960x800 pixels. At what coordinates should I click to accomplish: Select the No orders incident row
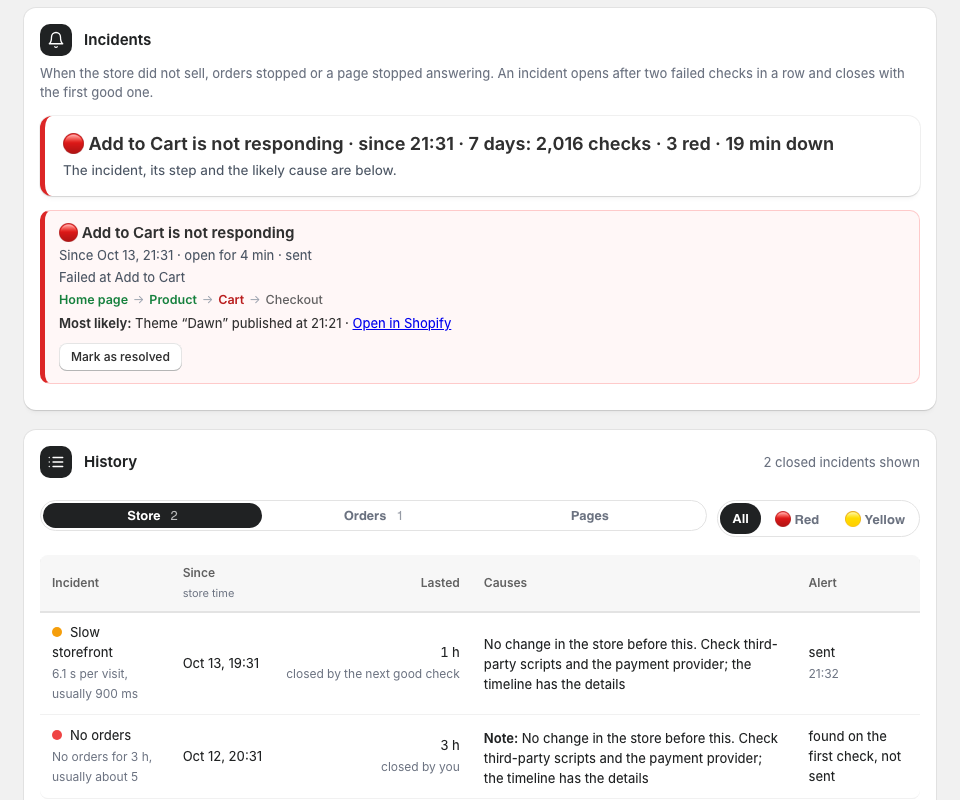[x=480, y=757]
